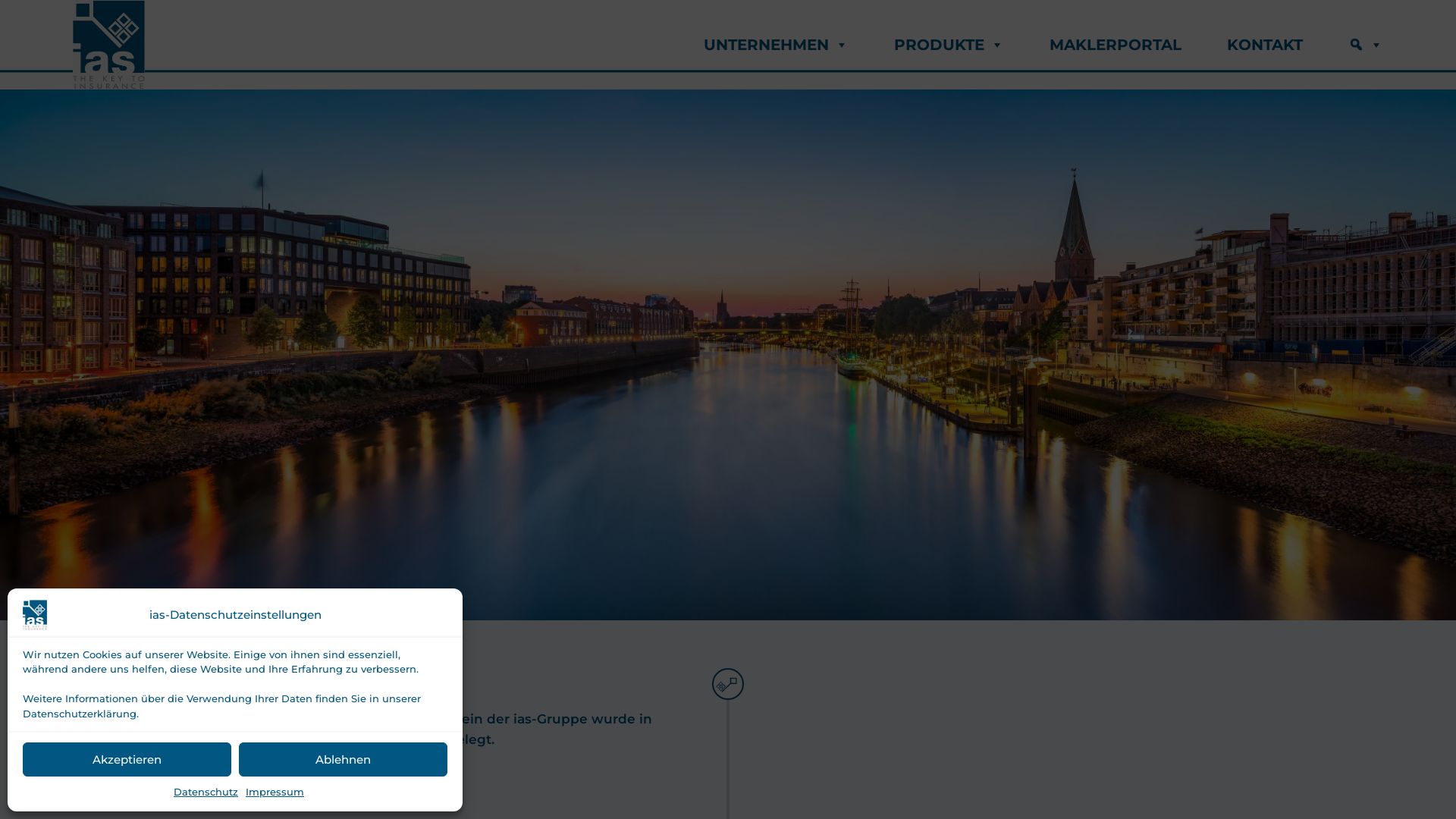Click text 'Wir nutzen Cookies auf unserer Website'
This screenshot has width=1456, height=819.
coord(126,654)
